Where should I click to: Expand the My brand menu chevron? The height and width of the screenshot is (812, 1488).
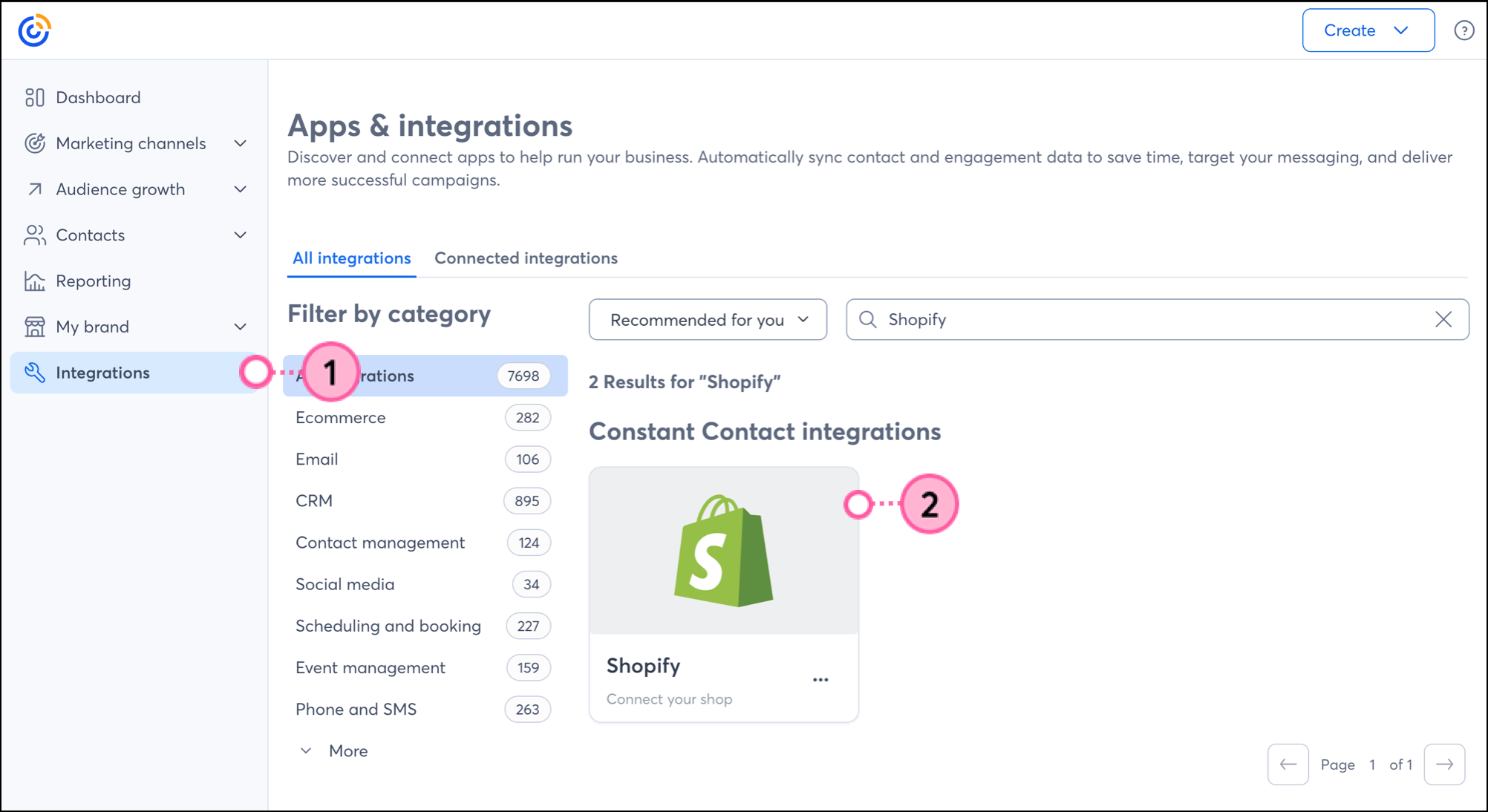pyautogui.click(x=240, y=327)
